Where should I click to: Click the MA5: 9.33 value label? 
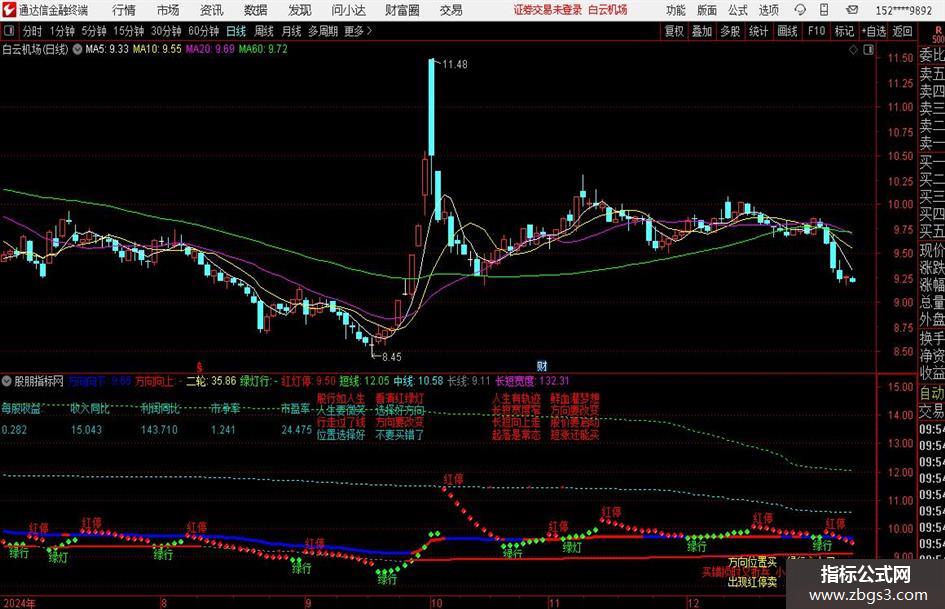pos(107,49)
